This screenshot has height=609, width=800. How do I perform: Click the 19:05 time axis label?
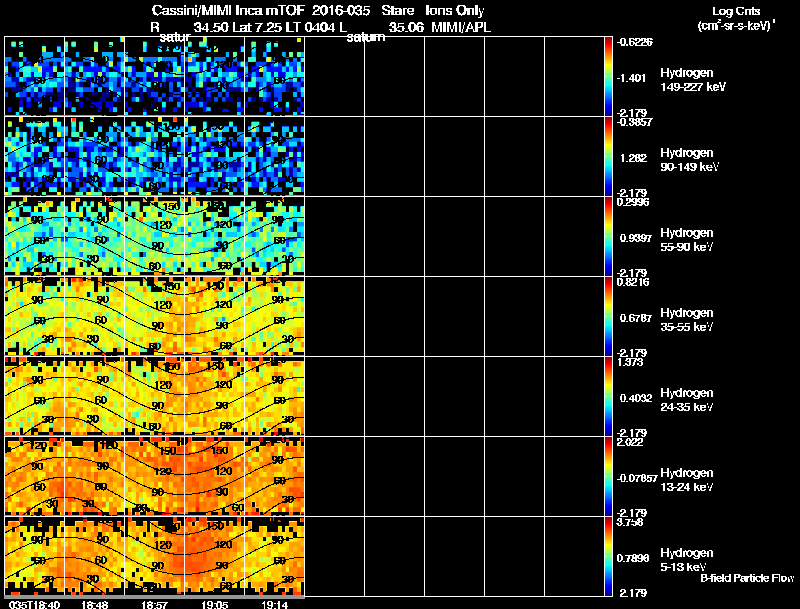pyautogui.click(x=215, y=605)
